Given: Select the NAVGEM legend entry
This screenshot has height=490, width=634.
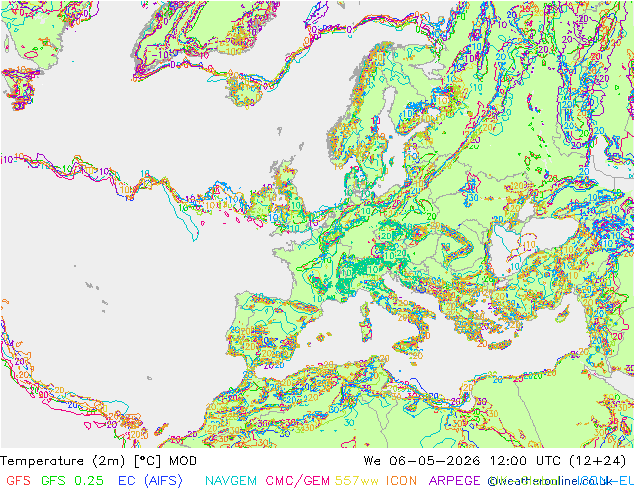Looking at the screenshot, I should click(x=231, y=480).
